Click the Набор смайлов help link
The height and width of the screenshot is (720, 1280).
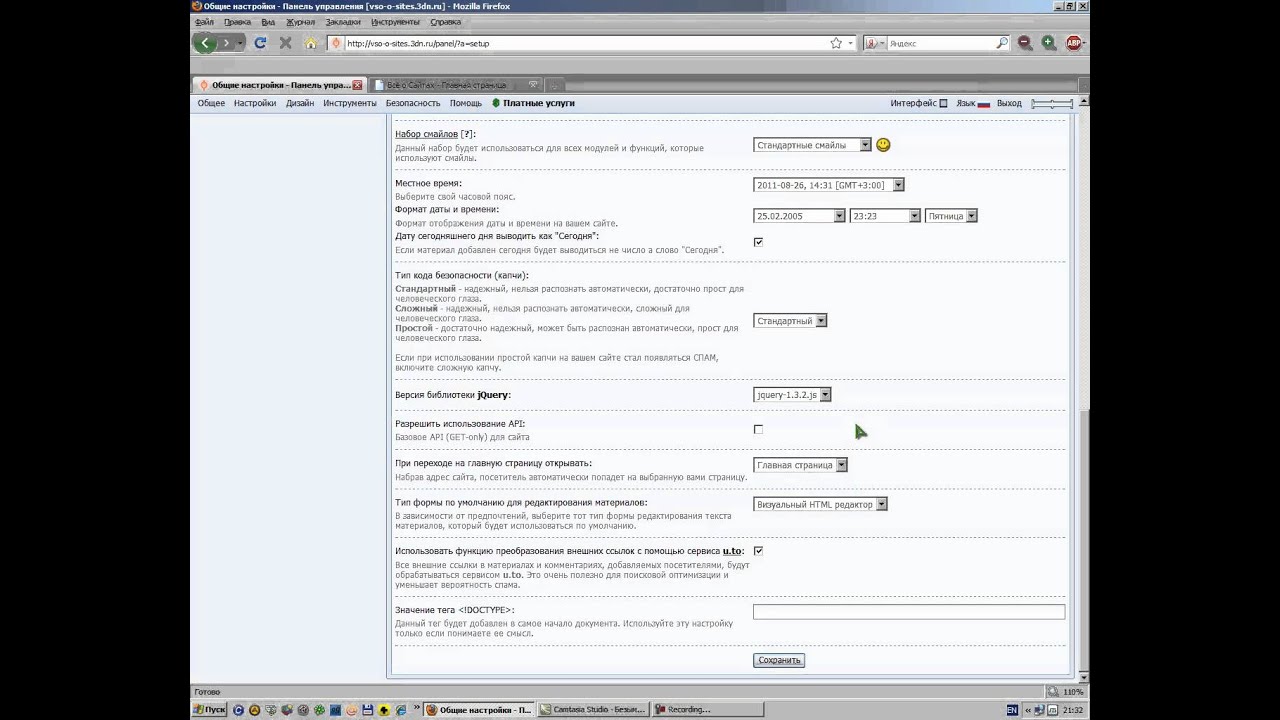tap(426, 134)
